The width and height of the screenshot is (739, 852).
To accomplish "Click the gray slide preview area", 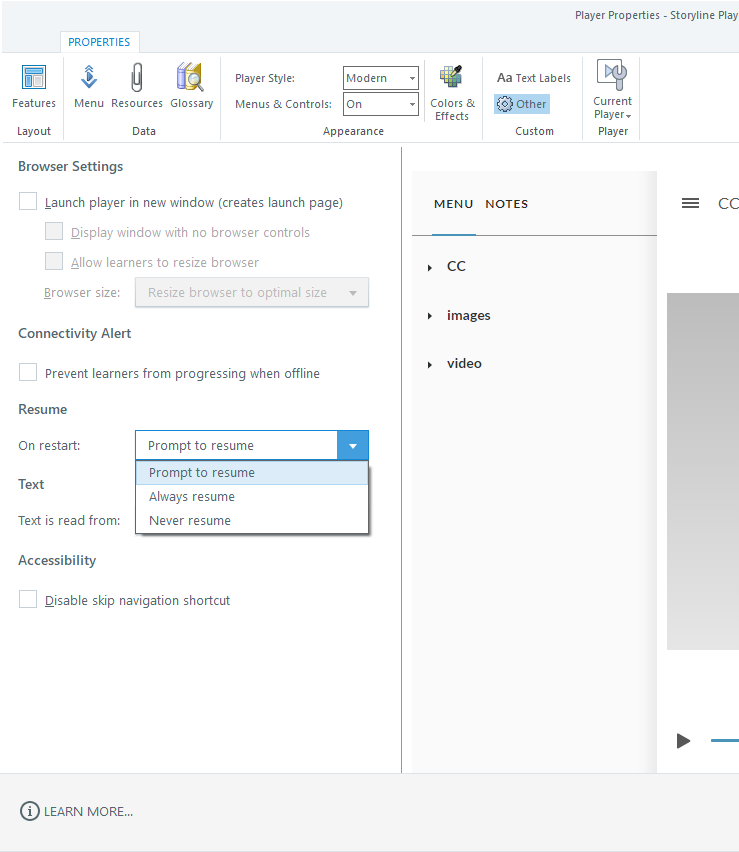I will coord(703,471).
